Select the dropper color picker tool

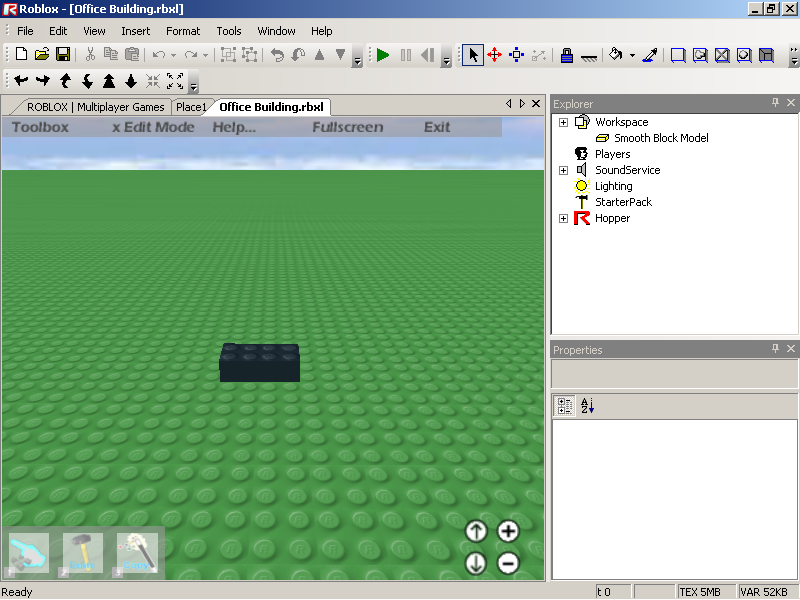(649, 55)
